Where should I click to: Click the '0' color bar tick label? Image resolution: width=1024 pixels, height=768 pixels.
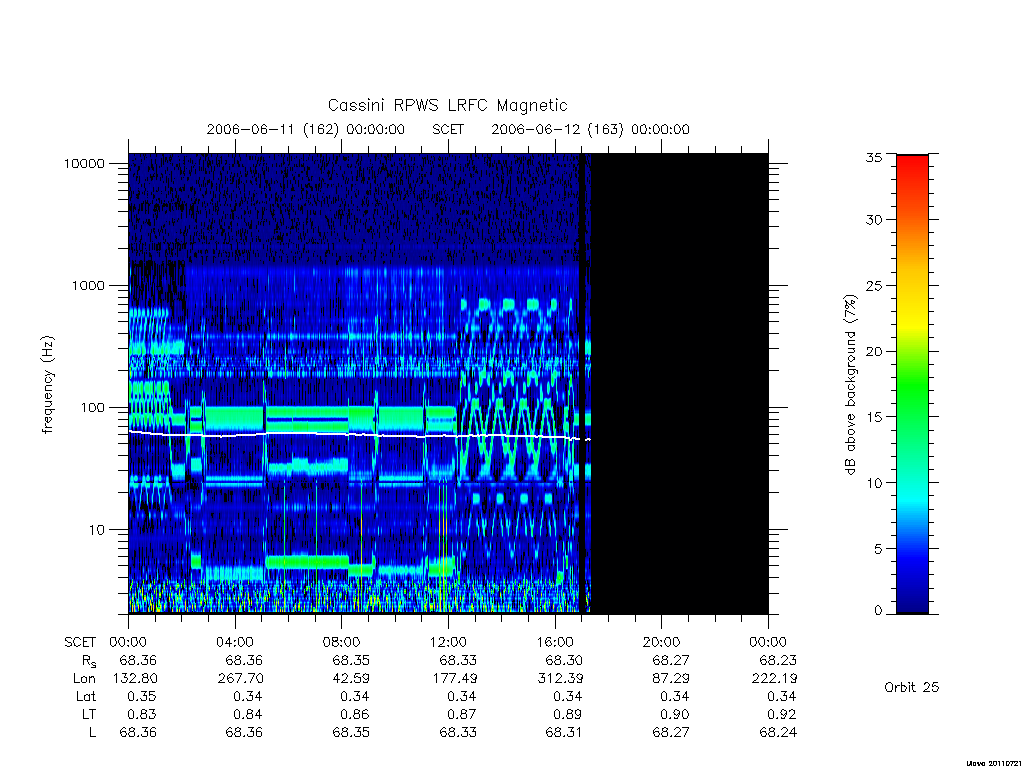click(878, 611)
